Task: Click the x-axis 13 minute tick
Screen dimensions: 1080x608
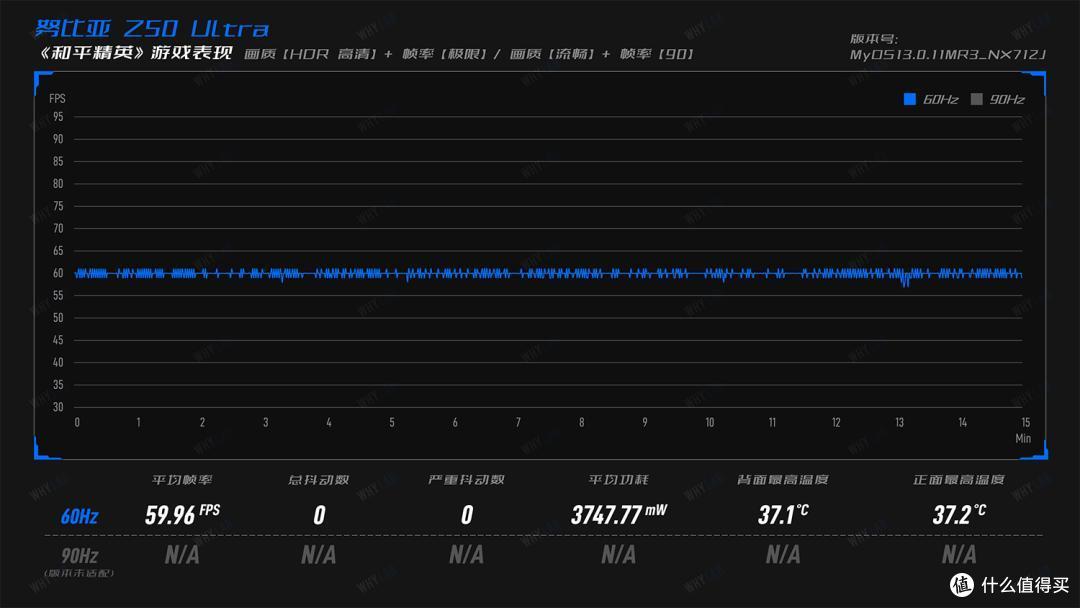Action: [900, 423]
